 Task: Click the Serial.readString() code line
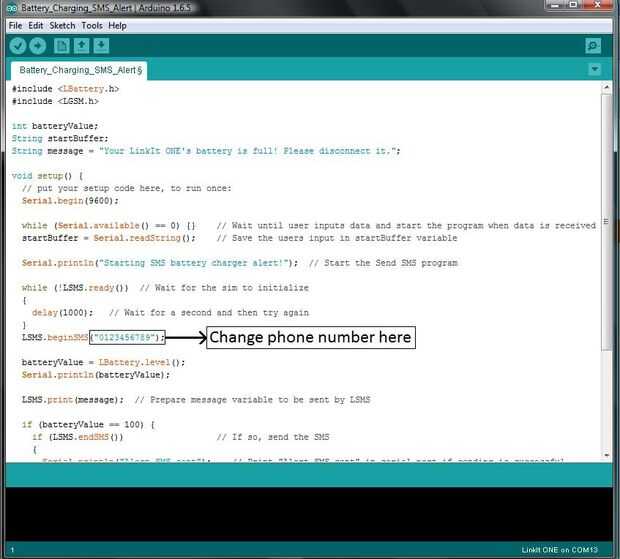point(109,238)
